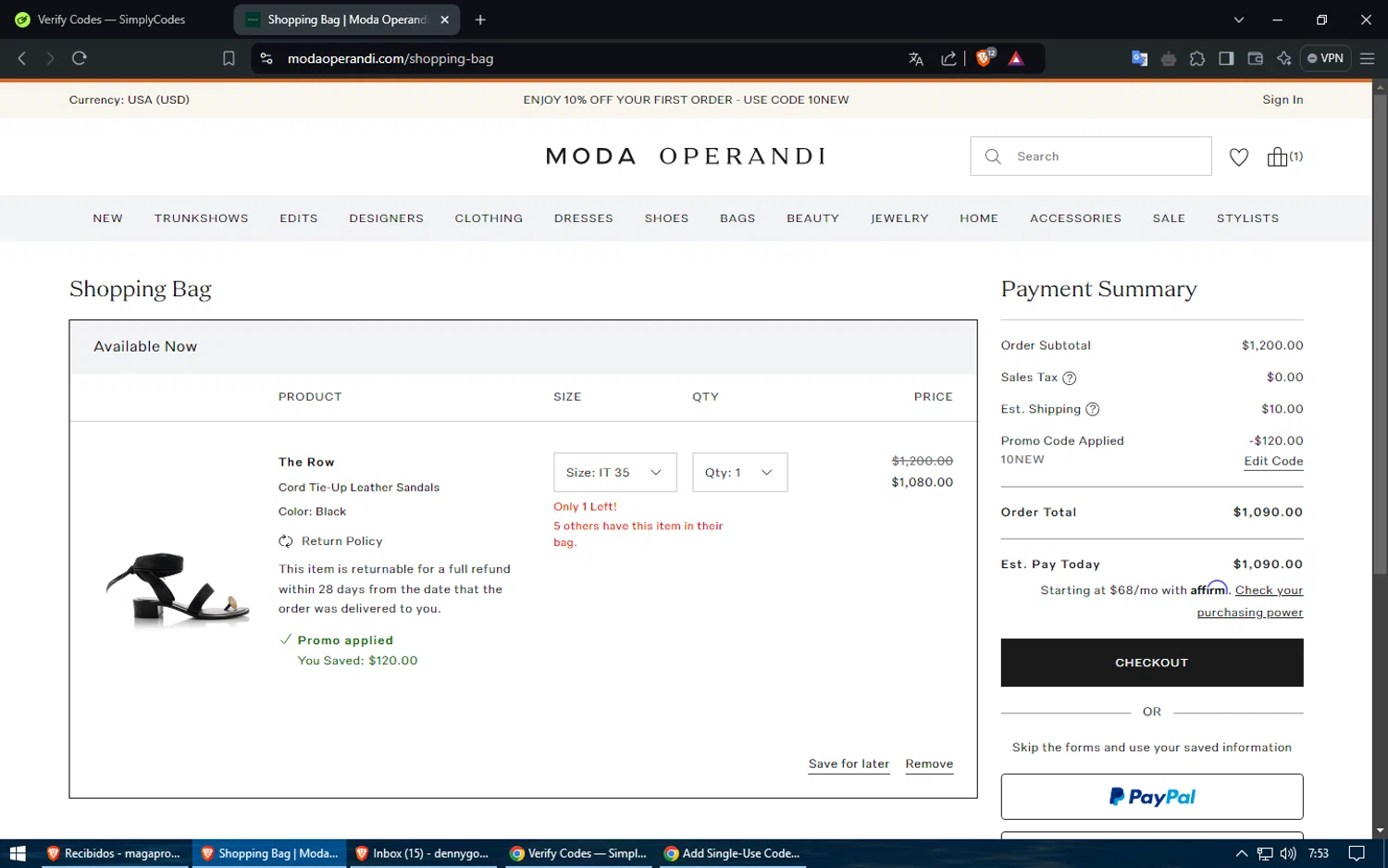
Task: Click the share page icon
Action: click(x=948, y=58)
